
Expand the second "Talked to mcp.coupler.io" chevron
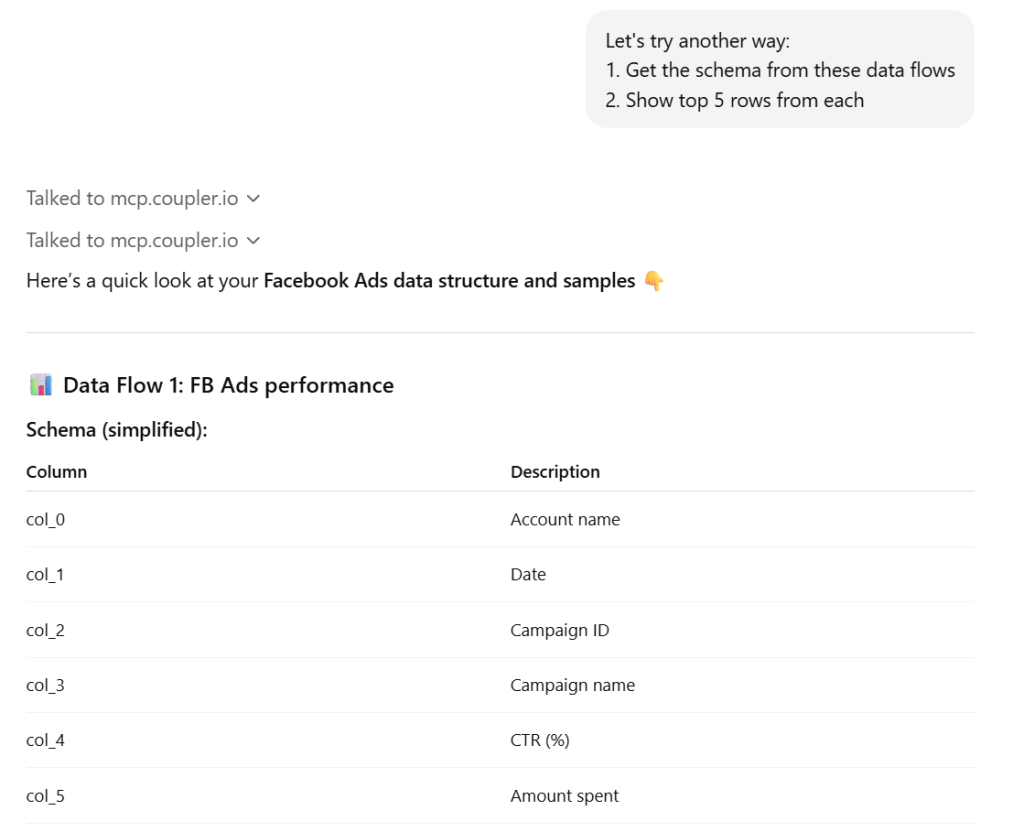tap(253, 241)
